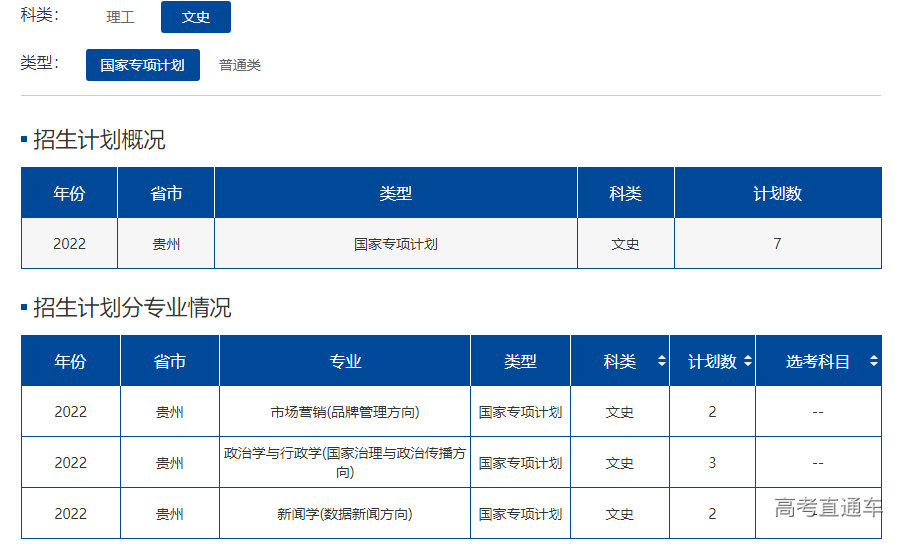Click overview table plan count value 7
This screenshot has width=912, height=547.
click(777, 244)
